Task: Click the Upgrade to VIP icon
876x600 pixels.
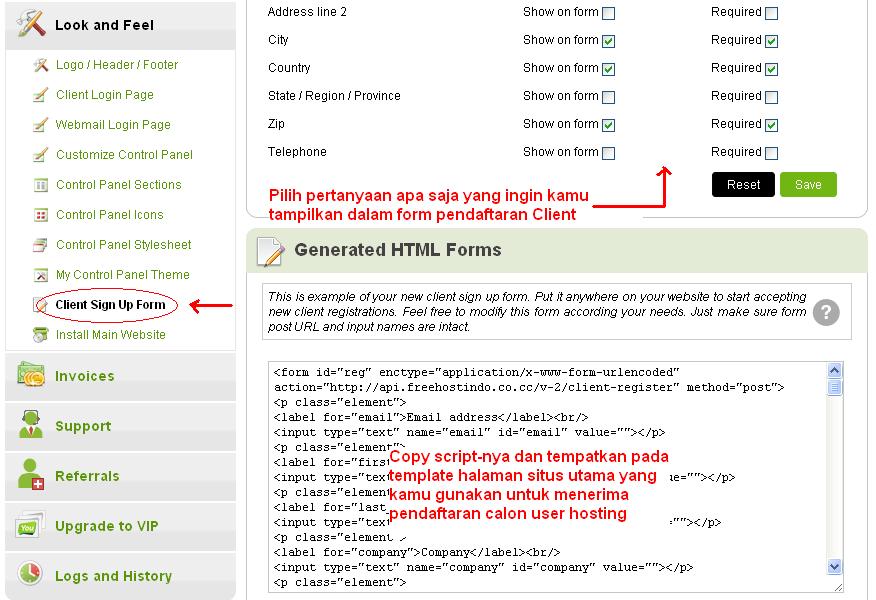Action: (x=30, y=525)
